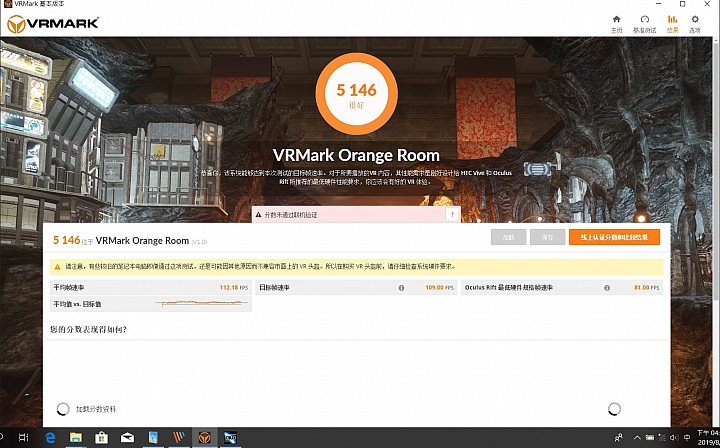
Task: Click the People icon in the system tray
Action: 619,437
